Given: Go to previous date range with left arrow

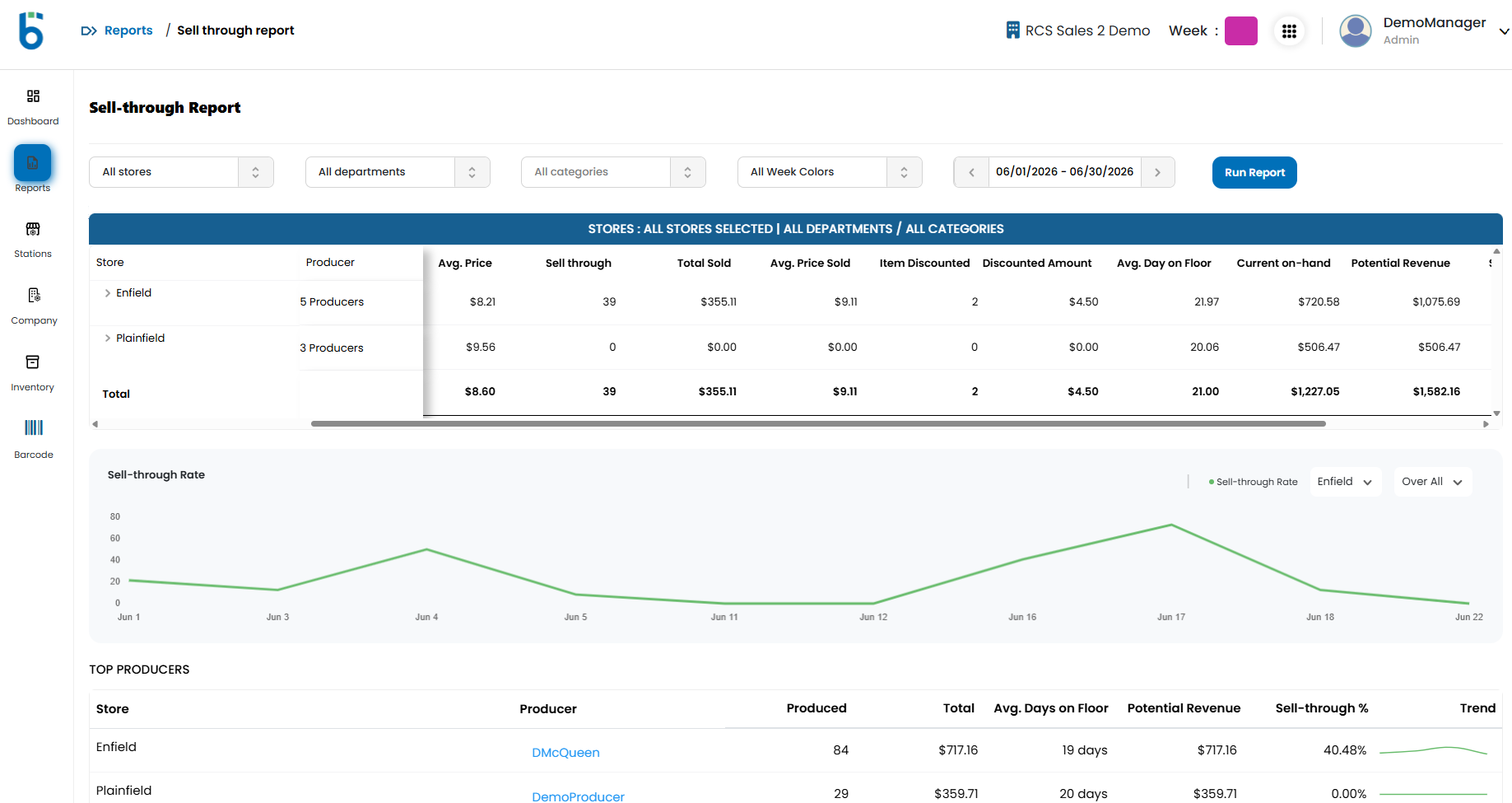Looking at the screenshot, I should coord(971,172).
